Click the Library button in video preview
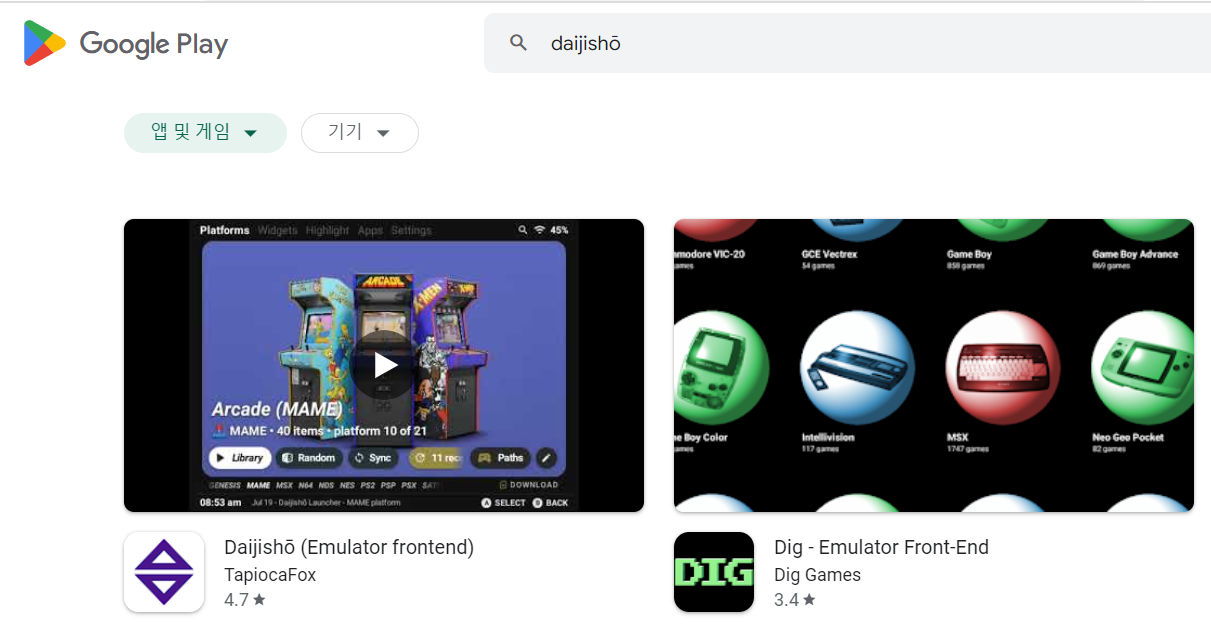This screenshot has width=1211, height=639. (x=240, y=458)
